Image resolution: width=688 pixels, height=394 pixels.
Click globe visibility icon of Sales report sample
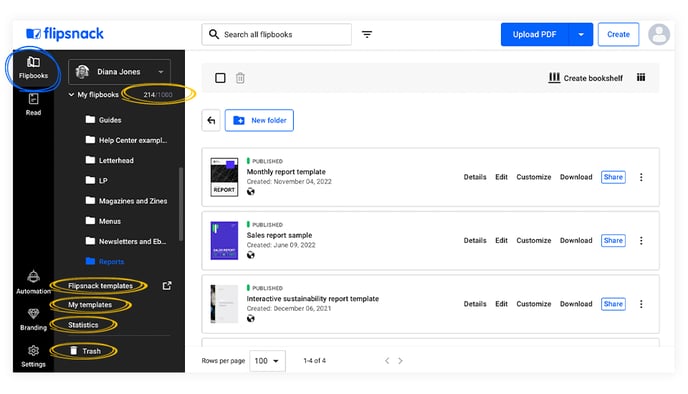(x=251, y=255)
